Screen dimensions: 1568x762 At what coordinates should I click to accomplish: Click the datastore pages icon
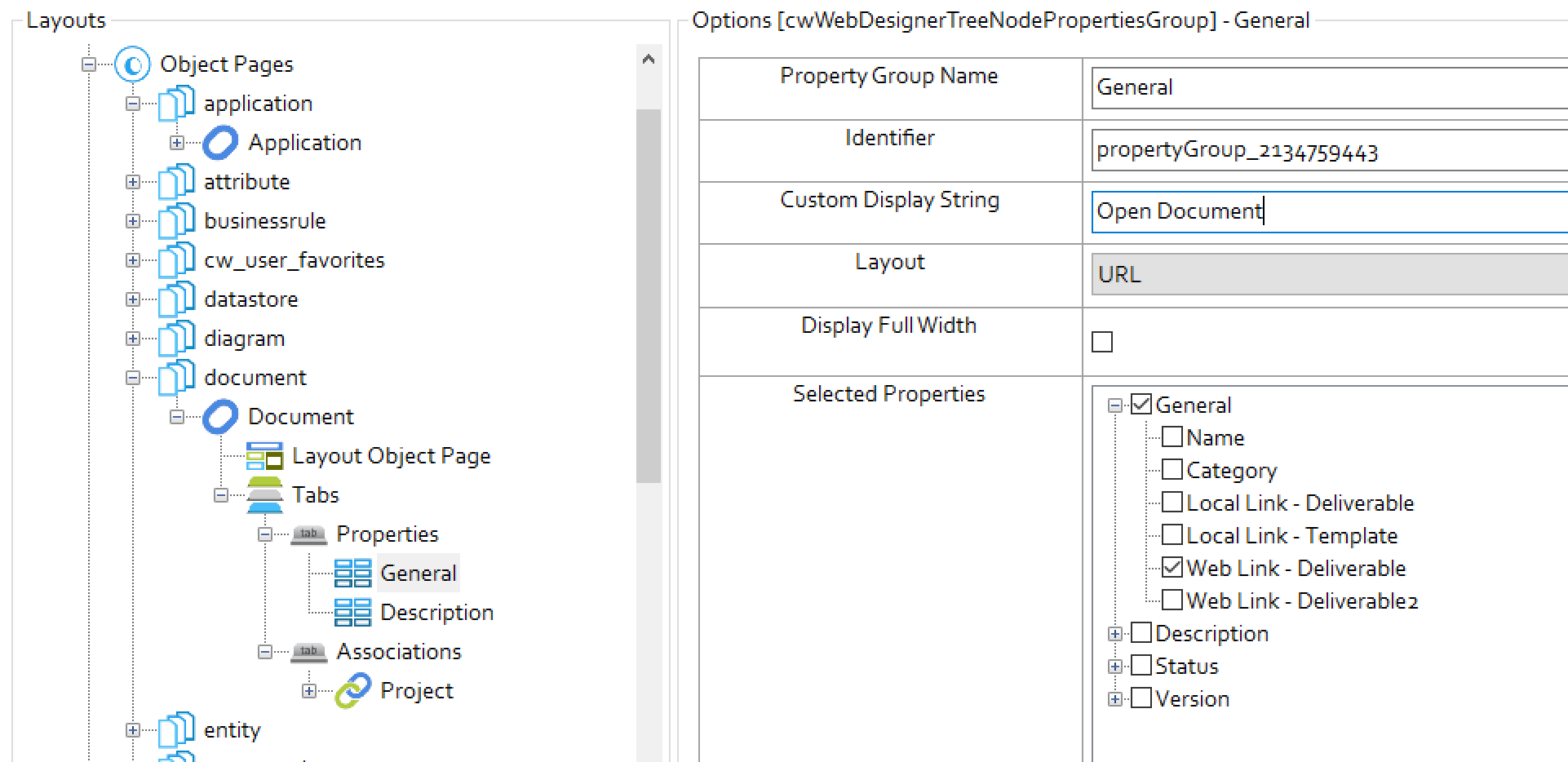[x=176, y=299]
